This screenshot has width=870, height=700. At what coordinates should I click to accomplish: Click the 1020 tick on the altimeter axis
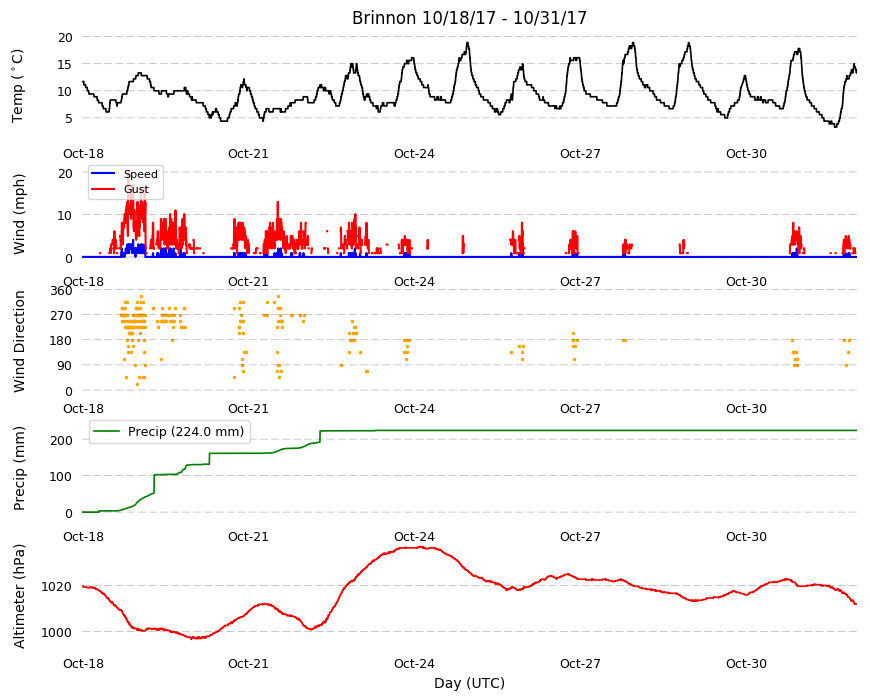coord(57,586)
